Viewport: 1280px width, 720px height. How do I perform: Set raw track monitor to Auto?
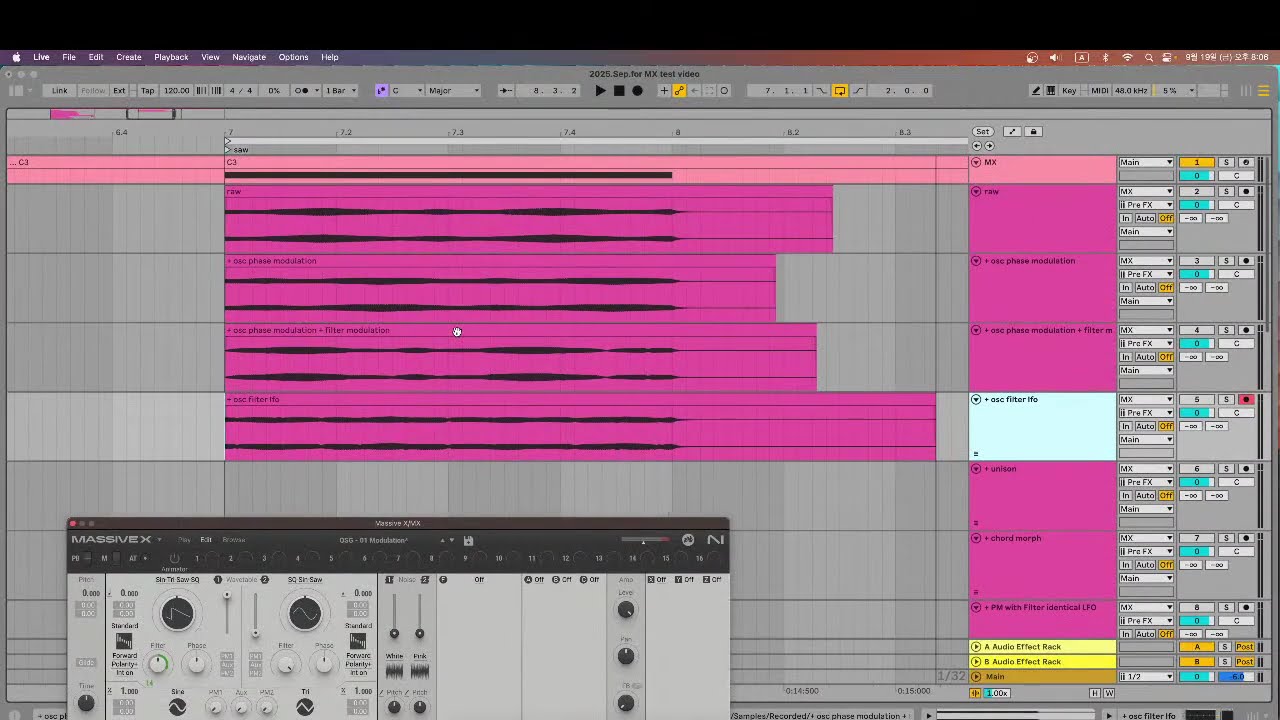1145,218
